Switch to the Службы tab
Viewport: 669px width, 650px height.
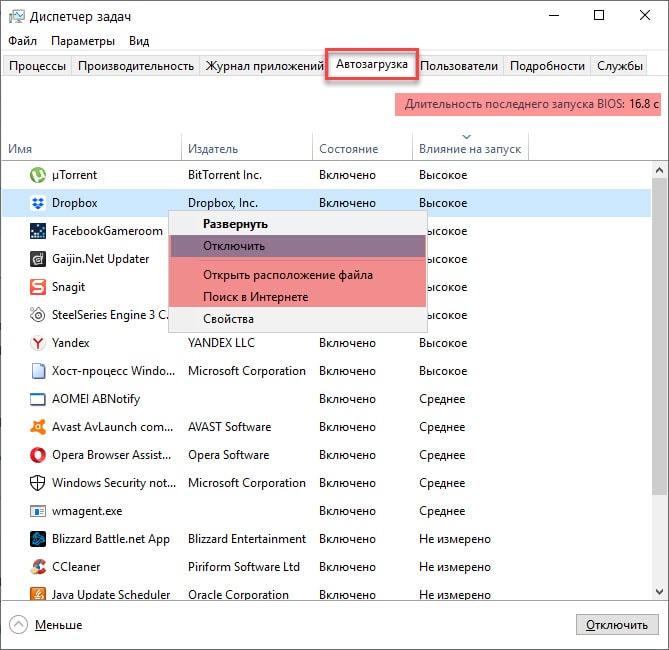(x=620, y=66)
